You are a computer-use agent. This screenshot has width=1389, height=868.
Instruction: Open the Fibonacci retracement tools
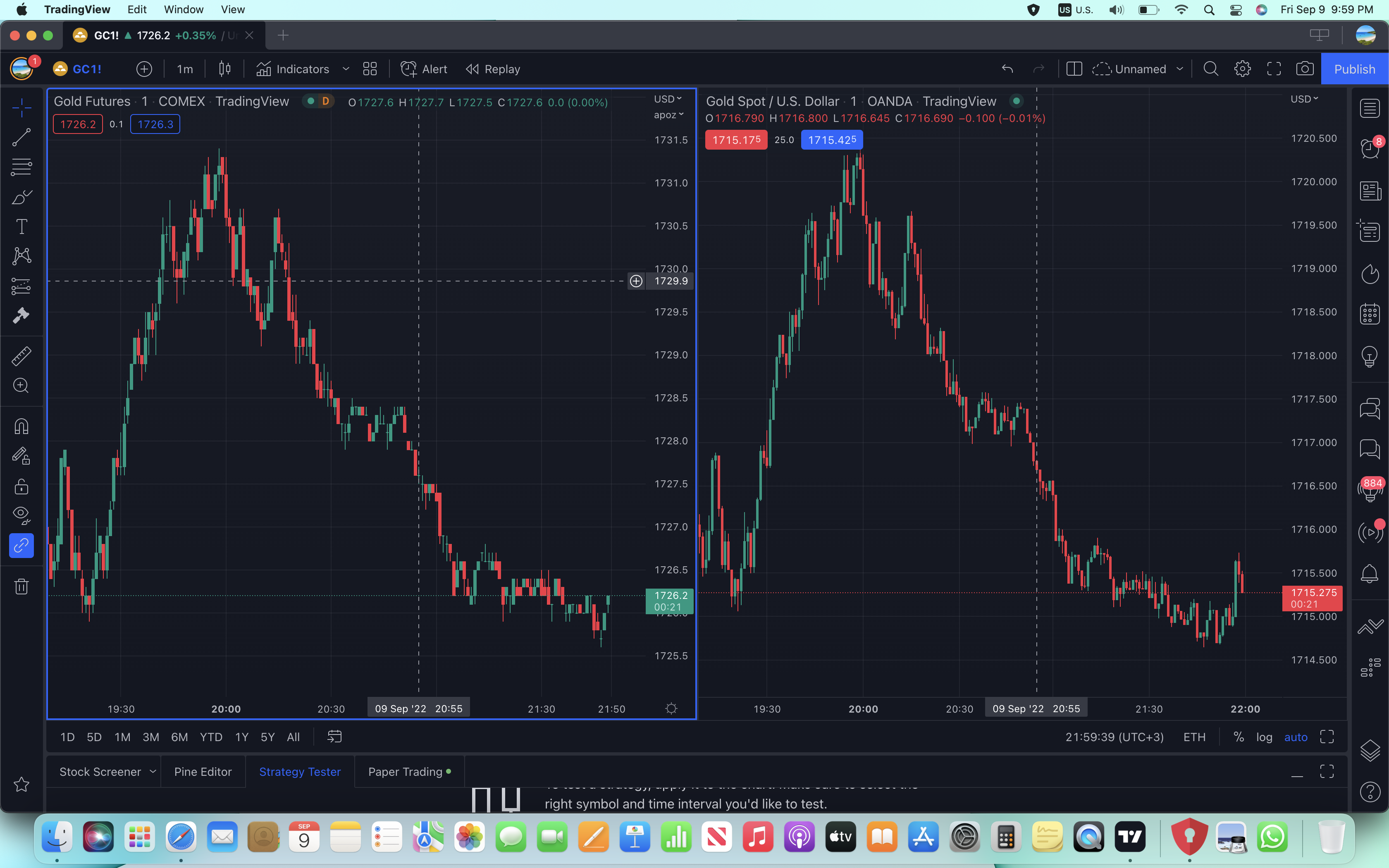(21, 167)
